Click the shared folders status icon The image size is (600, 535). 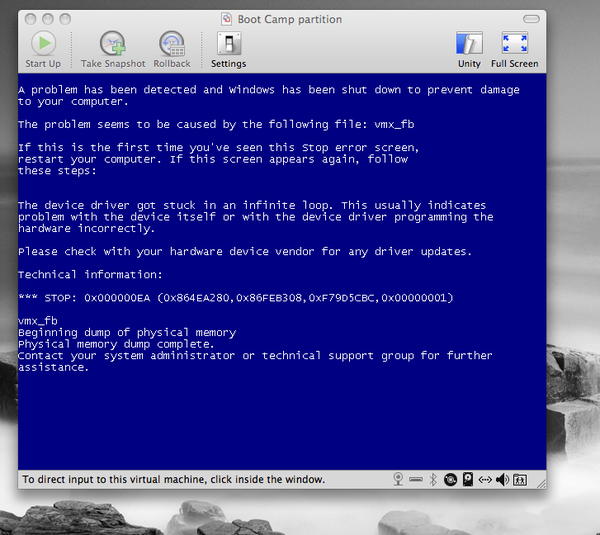point(520,480)
